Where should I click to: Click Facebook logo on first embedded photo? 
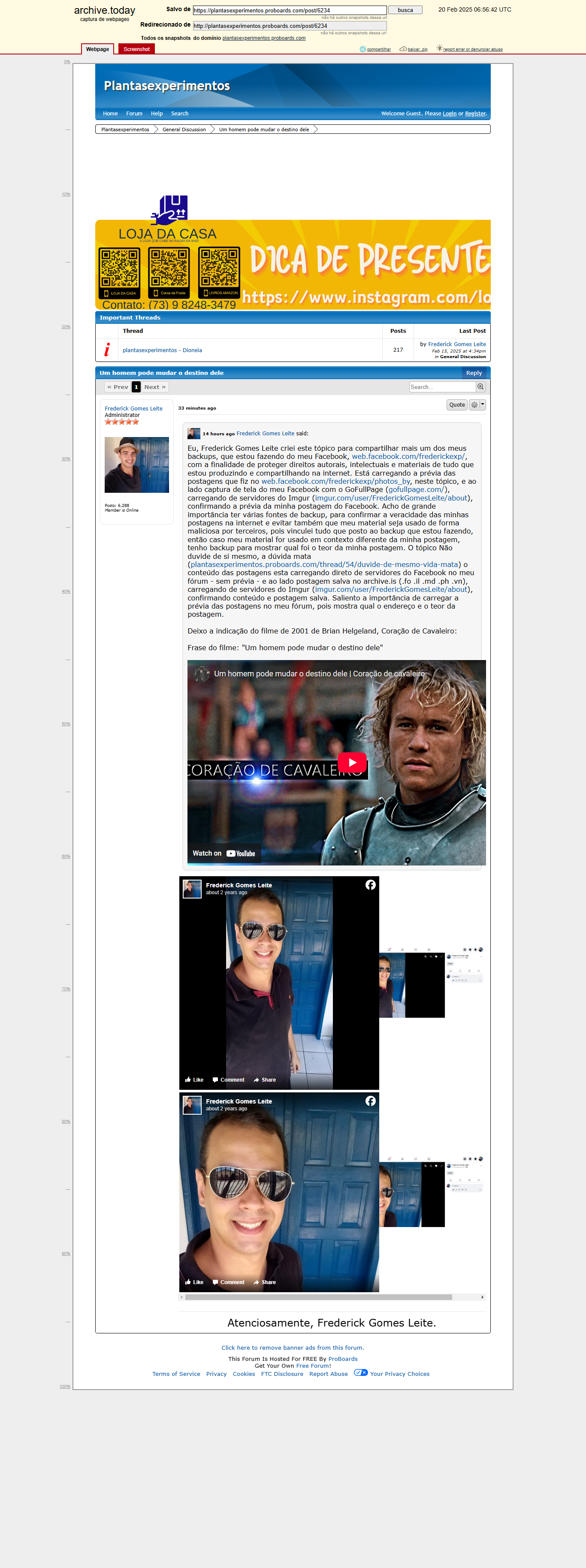coord(370,885)
